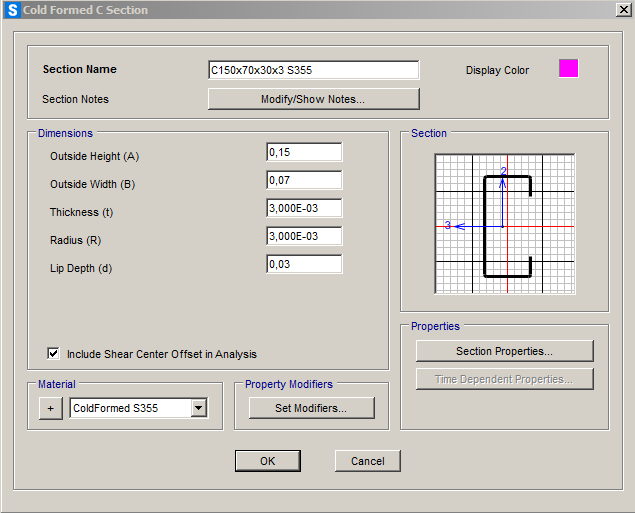Focus the Radius (R) input field
Viewport: 635px width, 513px height.
pyautogui.click(x=304, y=236)
